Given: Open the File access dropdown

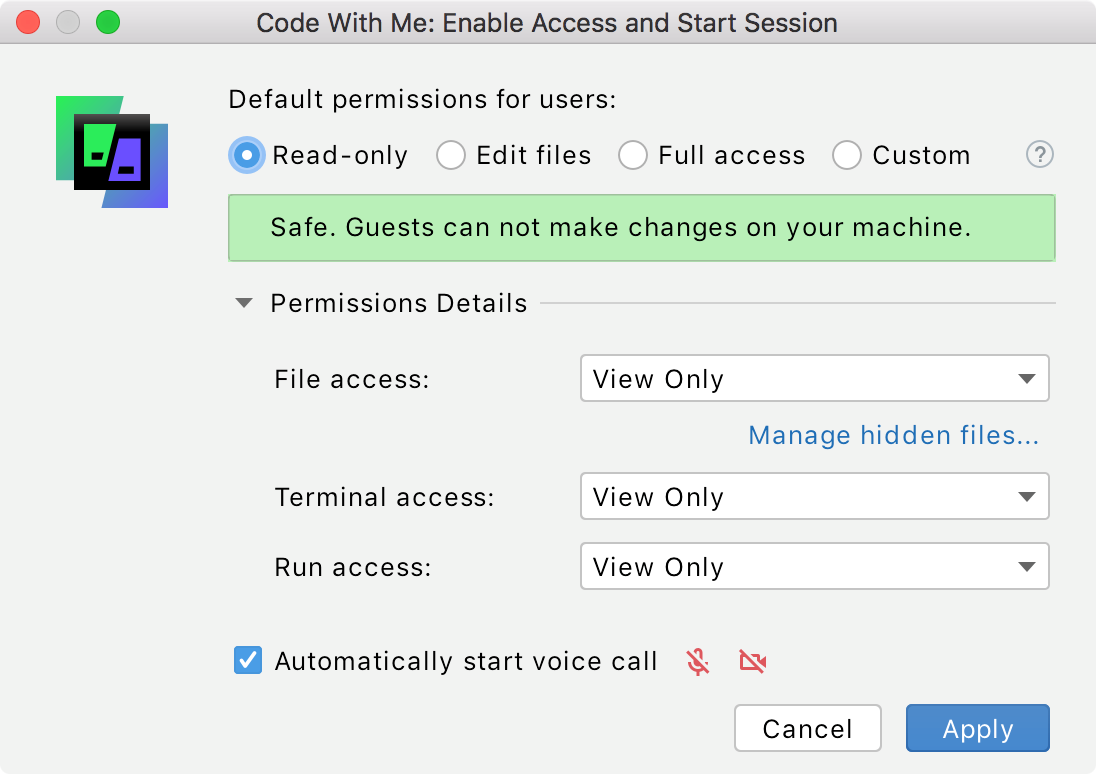Looking at the screenshot, I should point(813,378).
